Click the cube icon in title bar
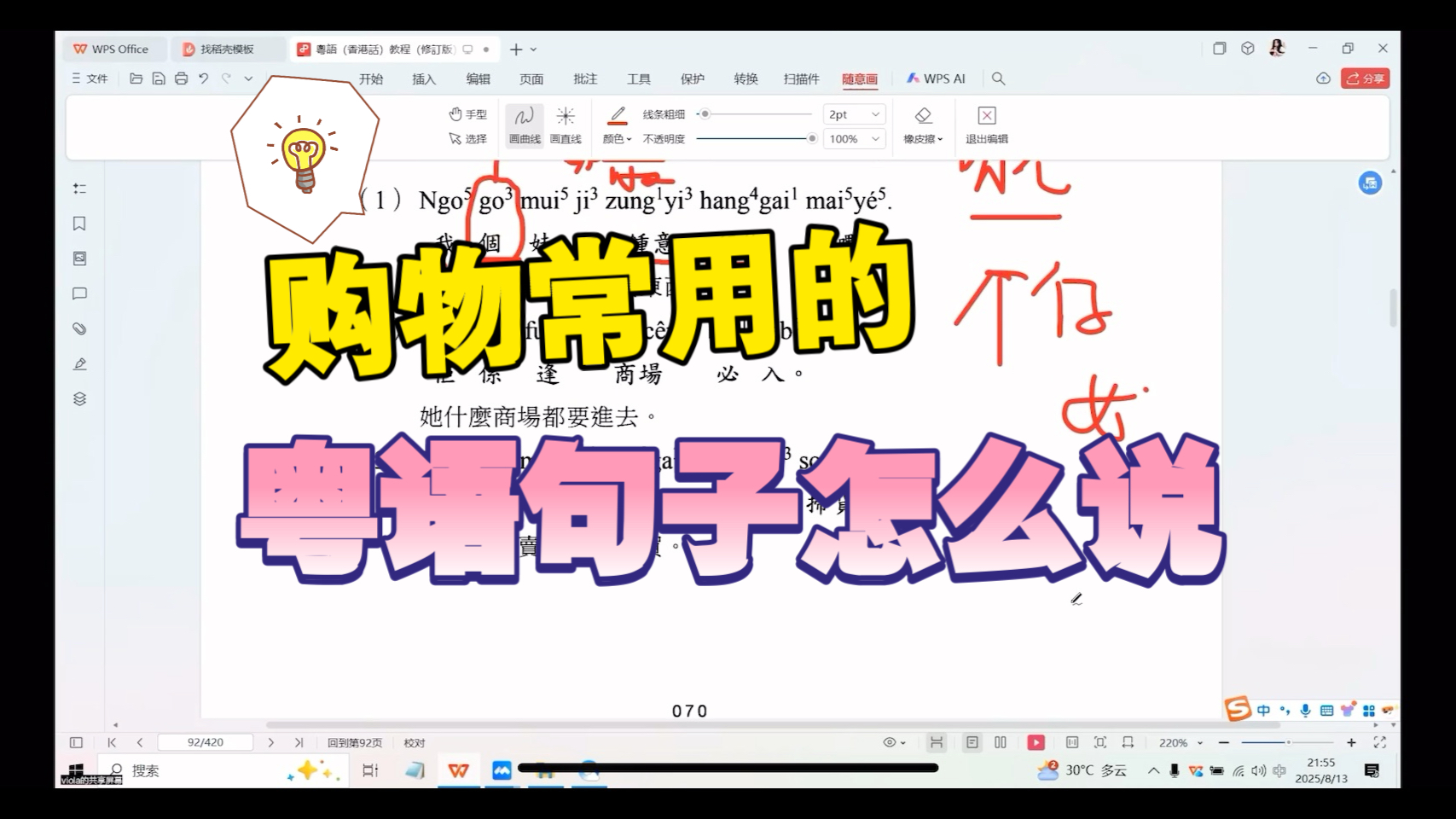The height and width of the screenshot is (819, 1456). (1248, 49)
